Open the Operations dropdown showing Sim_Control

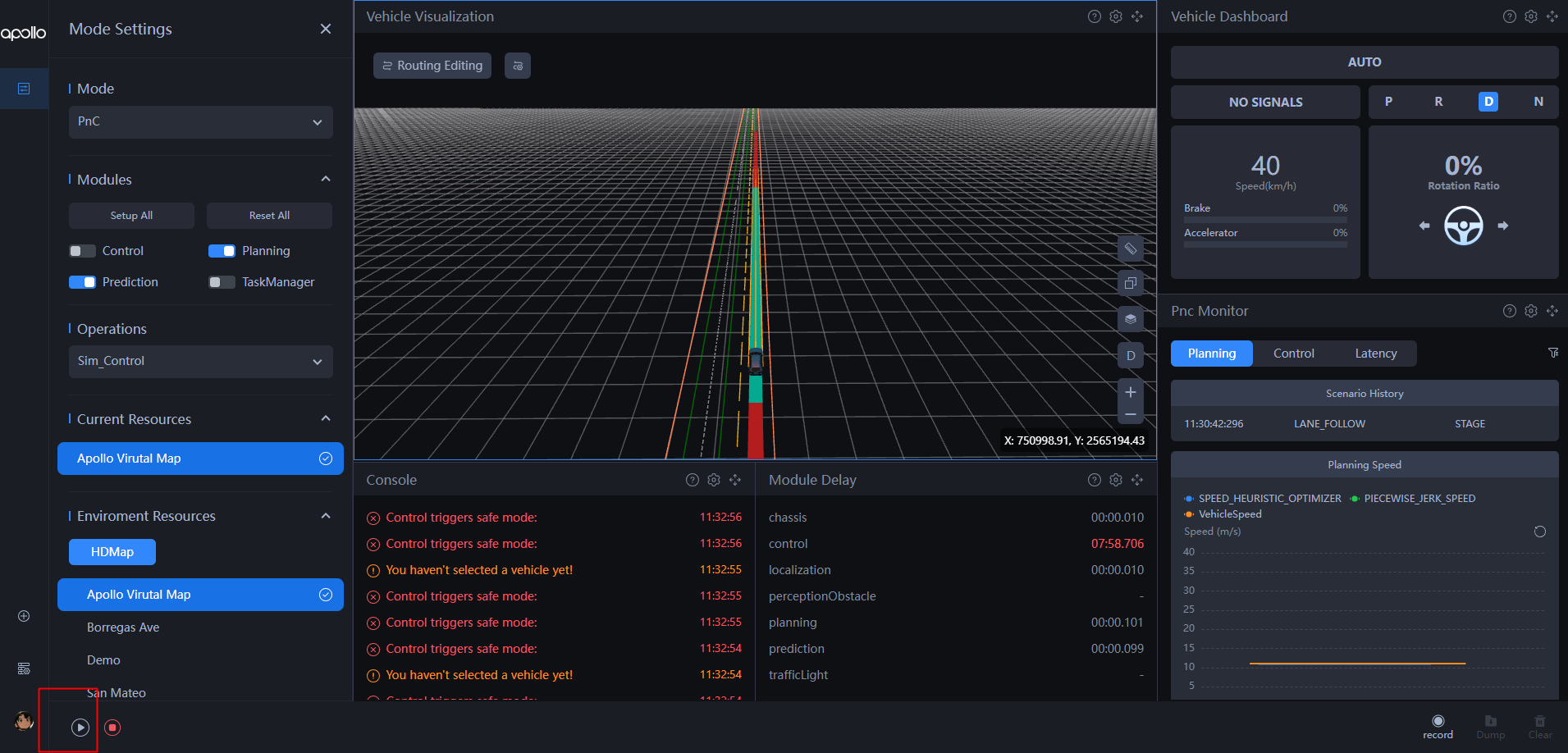tap(201, 362)
